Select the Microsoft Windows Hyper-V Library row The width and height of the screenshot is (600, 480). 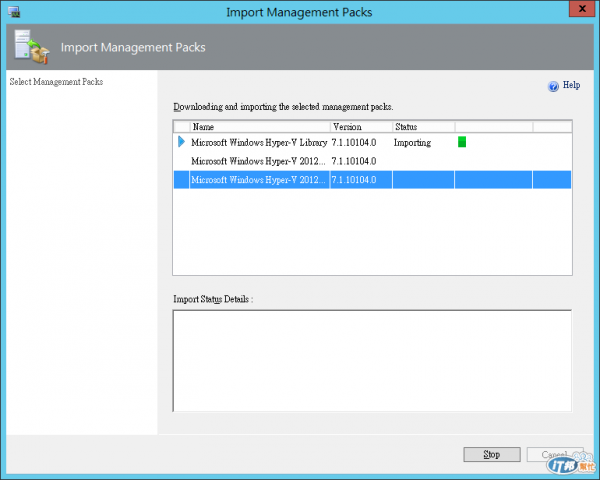(372, 142)
